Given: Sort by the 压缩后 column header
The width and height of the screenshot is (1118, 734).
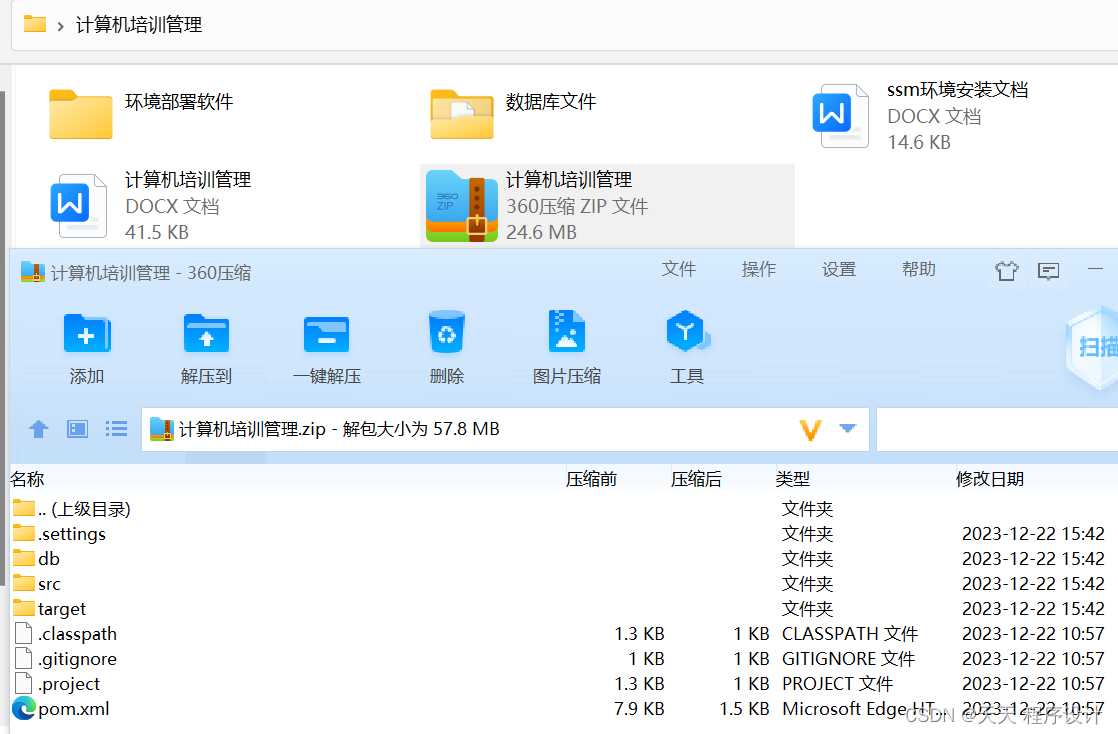Looking at the screenshot, I should [x=696, y=479].
